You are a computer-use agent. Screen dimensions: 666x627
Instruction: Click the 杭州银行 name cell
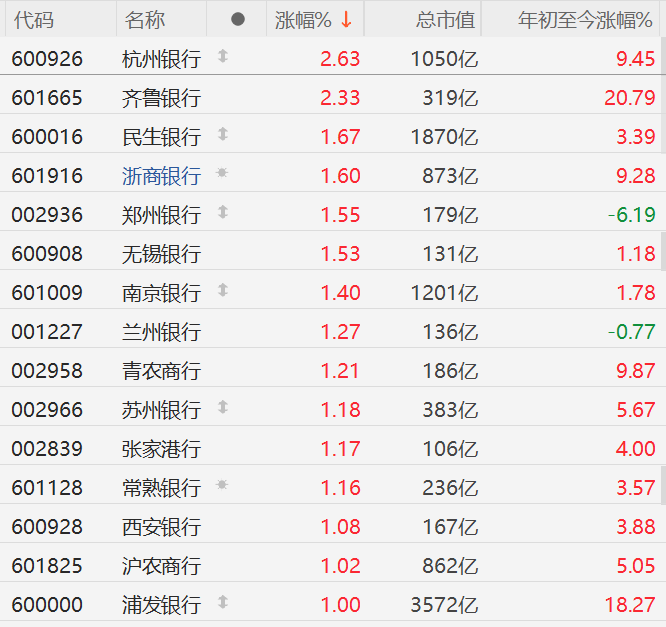click(x=161, y=59)
